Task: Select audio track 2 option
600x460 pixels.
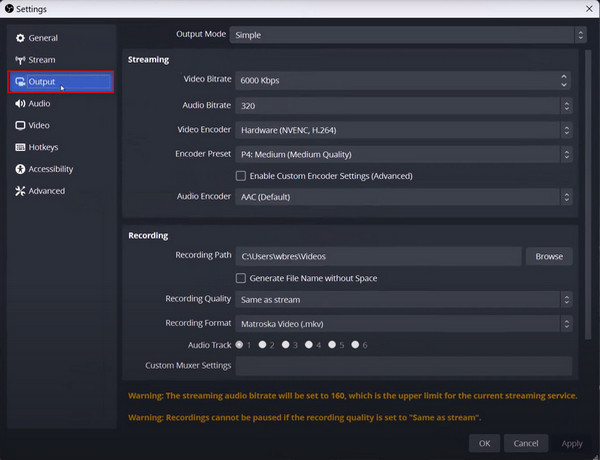Action: tap(262, 345)
